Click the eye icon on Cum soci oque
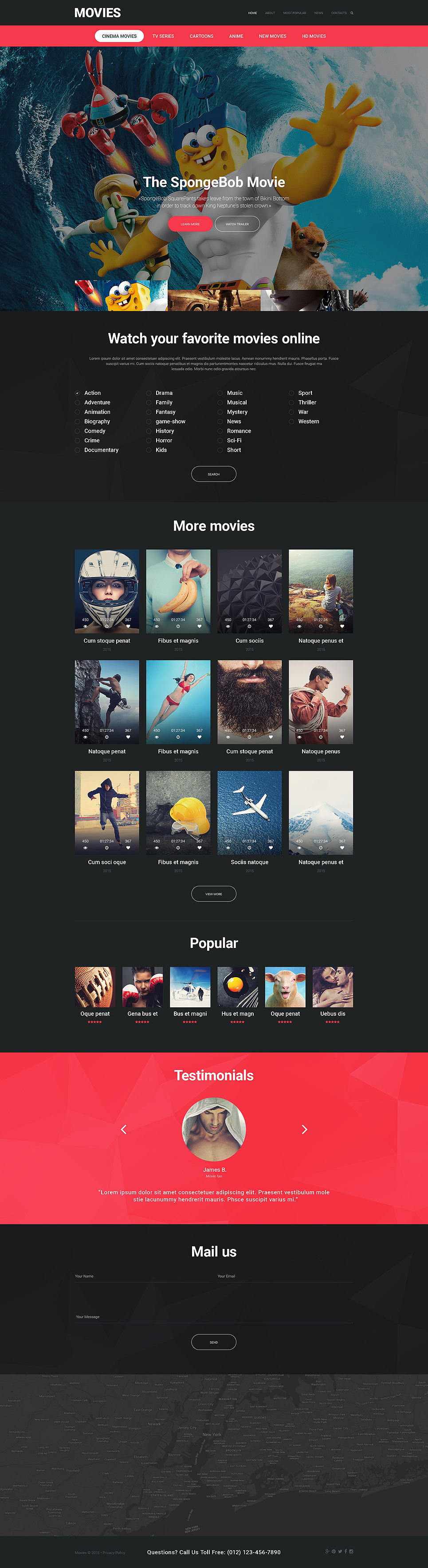The width and height of the screenshot is (428, 1568). coord(85,848)
